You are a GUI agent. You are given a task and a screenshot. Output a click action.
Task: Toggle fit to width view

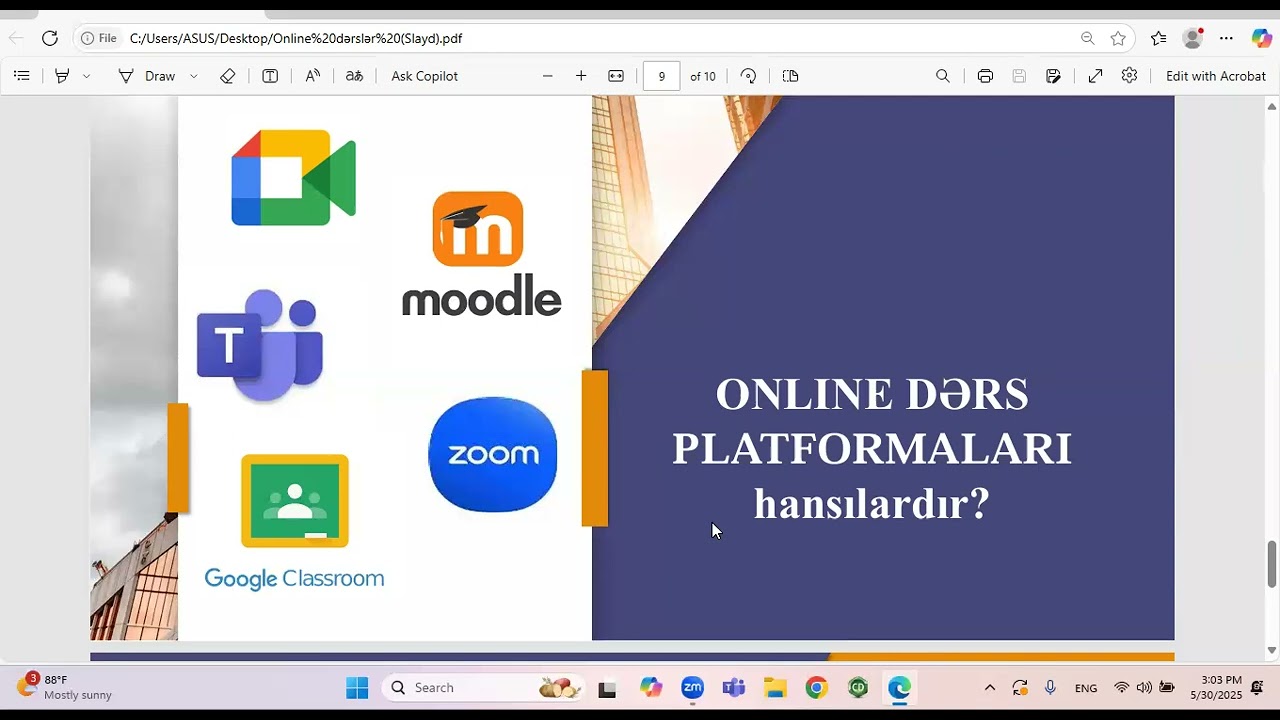coord(616,76)
